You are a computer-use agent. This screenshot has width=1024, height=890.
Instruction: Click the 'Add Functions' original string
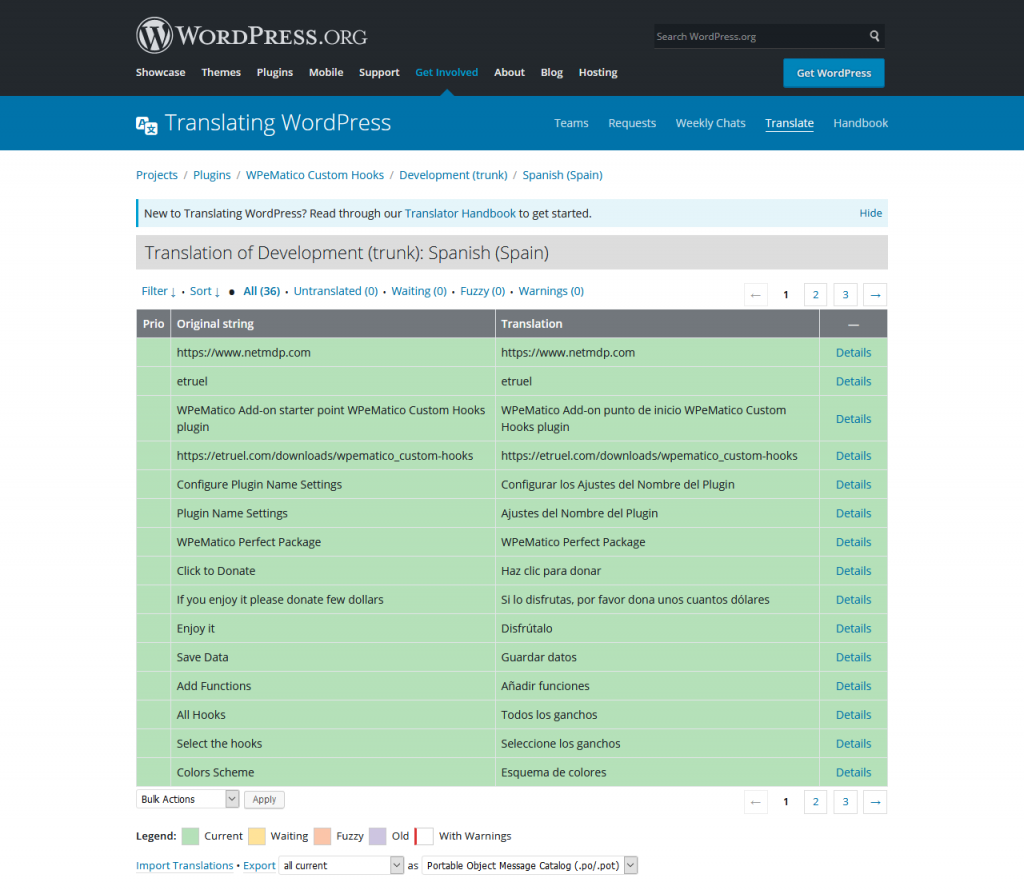tap(214, 686)
